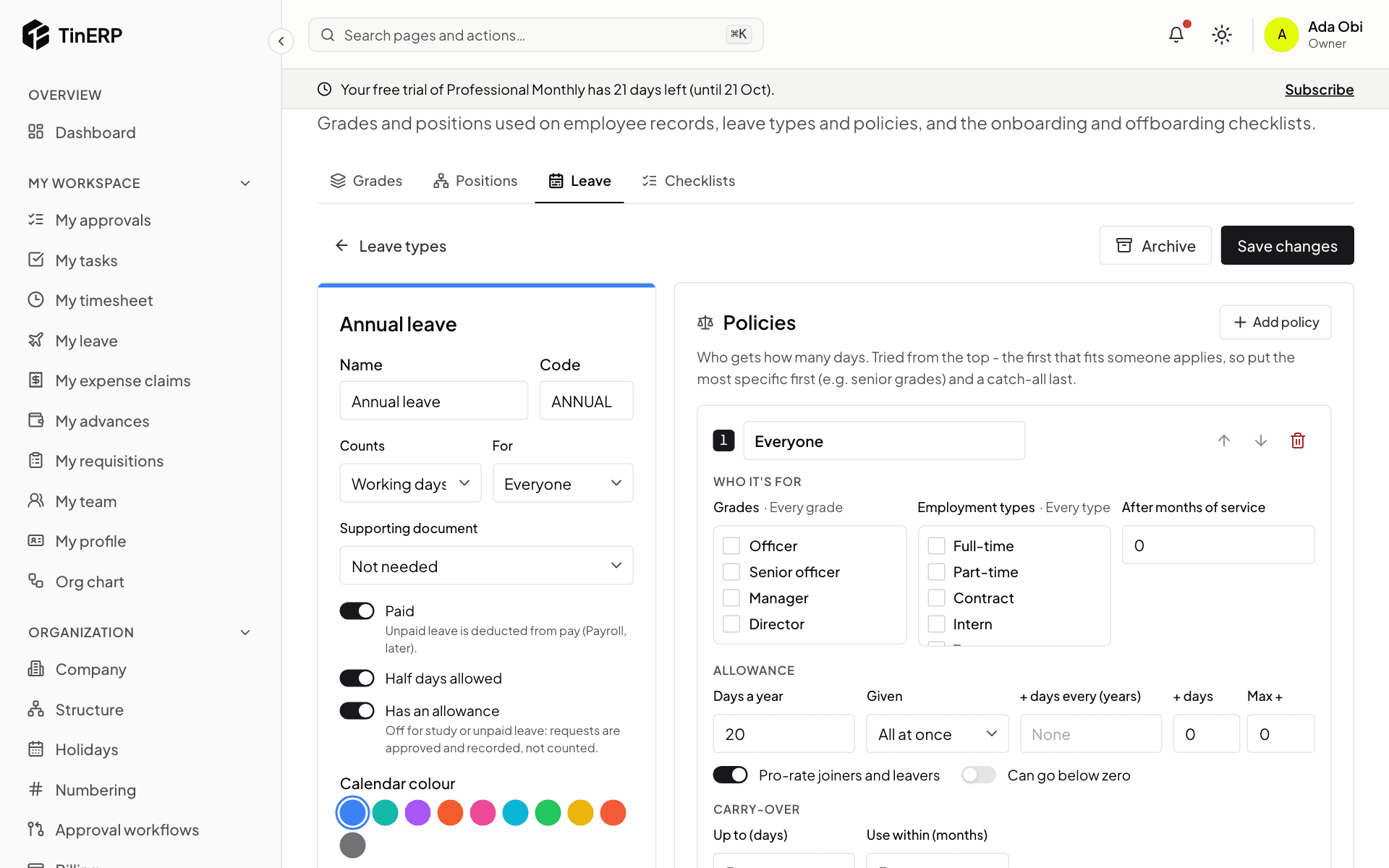Click the Subscribe link
The width and height of the screenshot is (1389, 868).
click(1319, 90)
